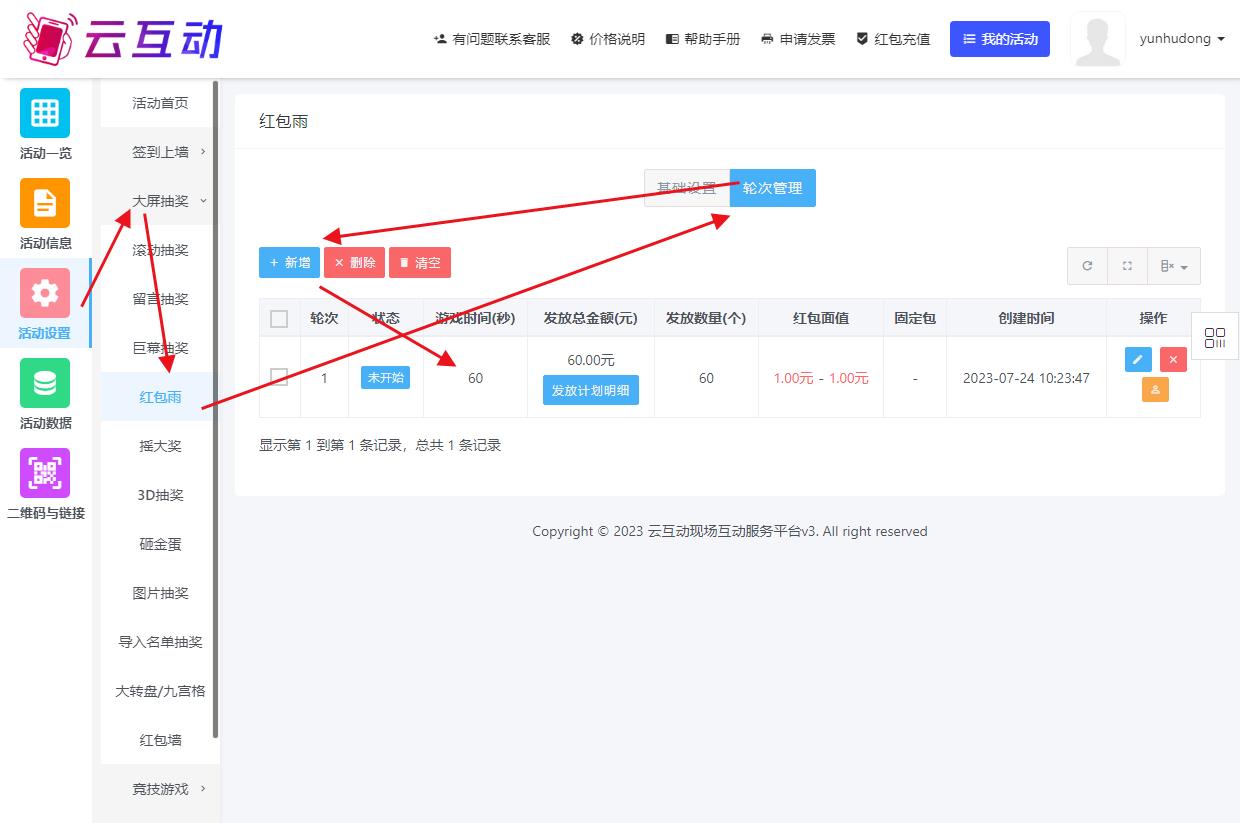Check the select-all checkbox in table header
The image size is (1240, 823).
(x=279, y=319)
